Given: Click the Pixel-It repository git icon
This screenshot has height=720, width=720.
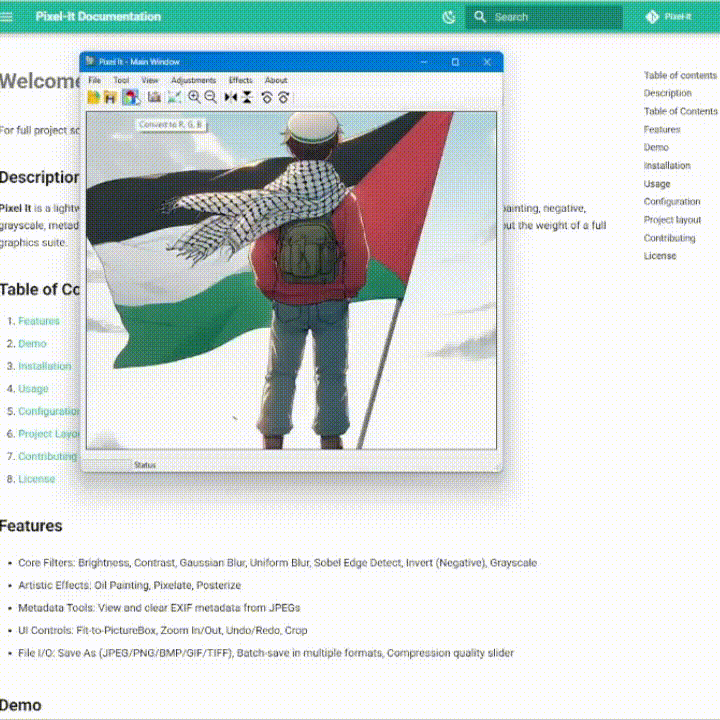Looking at the screenshot, I should tap(652, 17).
